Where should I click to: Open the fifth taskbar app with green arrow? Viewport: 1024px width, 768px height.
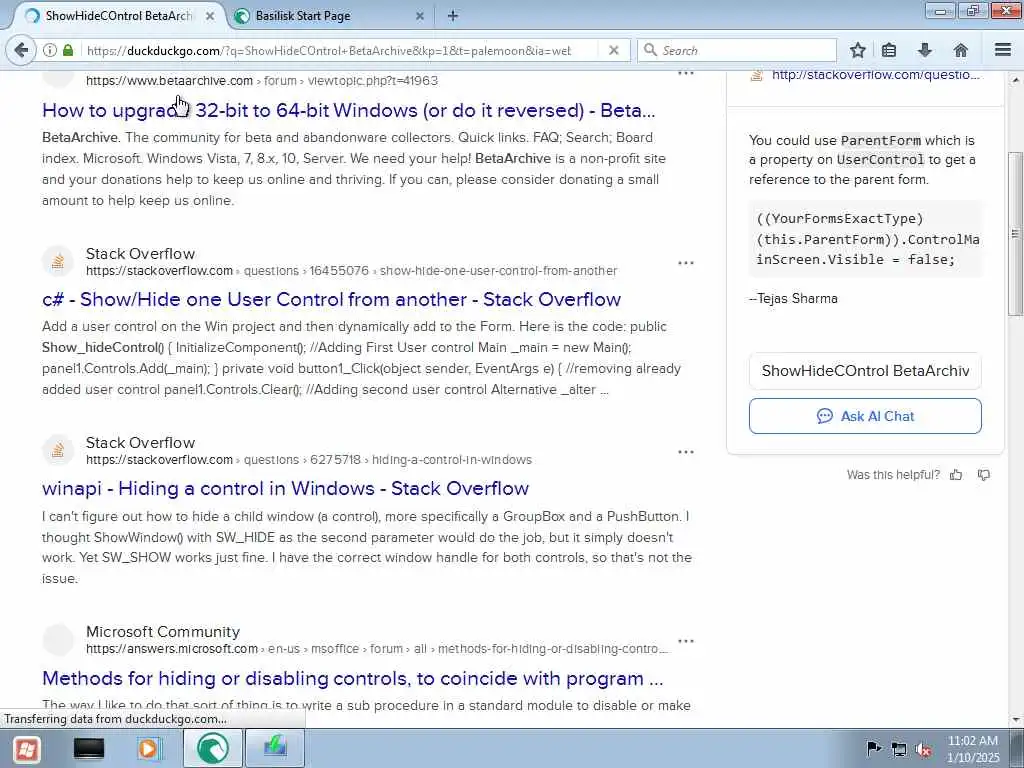275,748
